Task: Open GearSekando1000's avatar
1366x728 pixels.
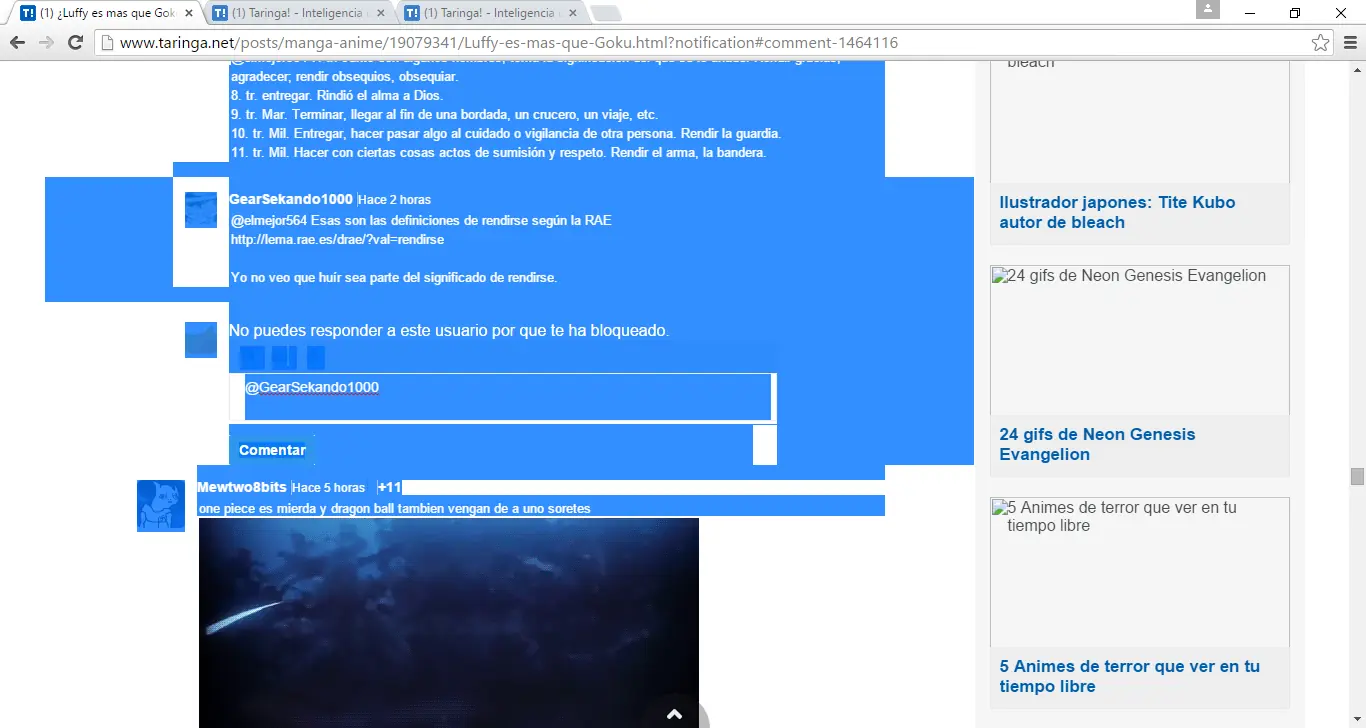Action: pyautogui.click(x=201, y=210)
